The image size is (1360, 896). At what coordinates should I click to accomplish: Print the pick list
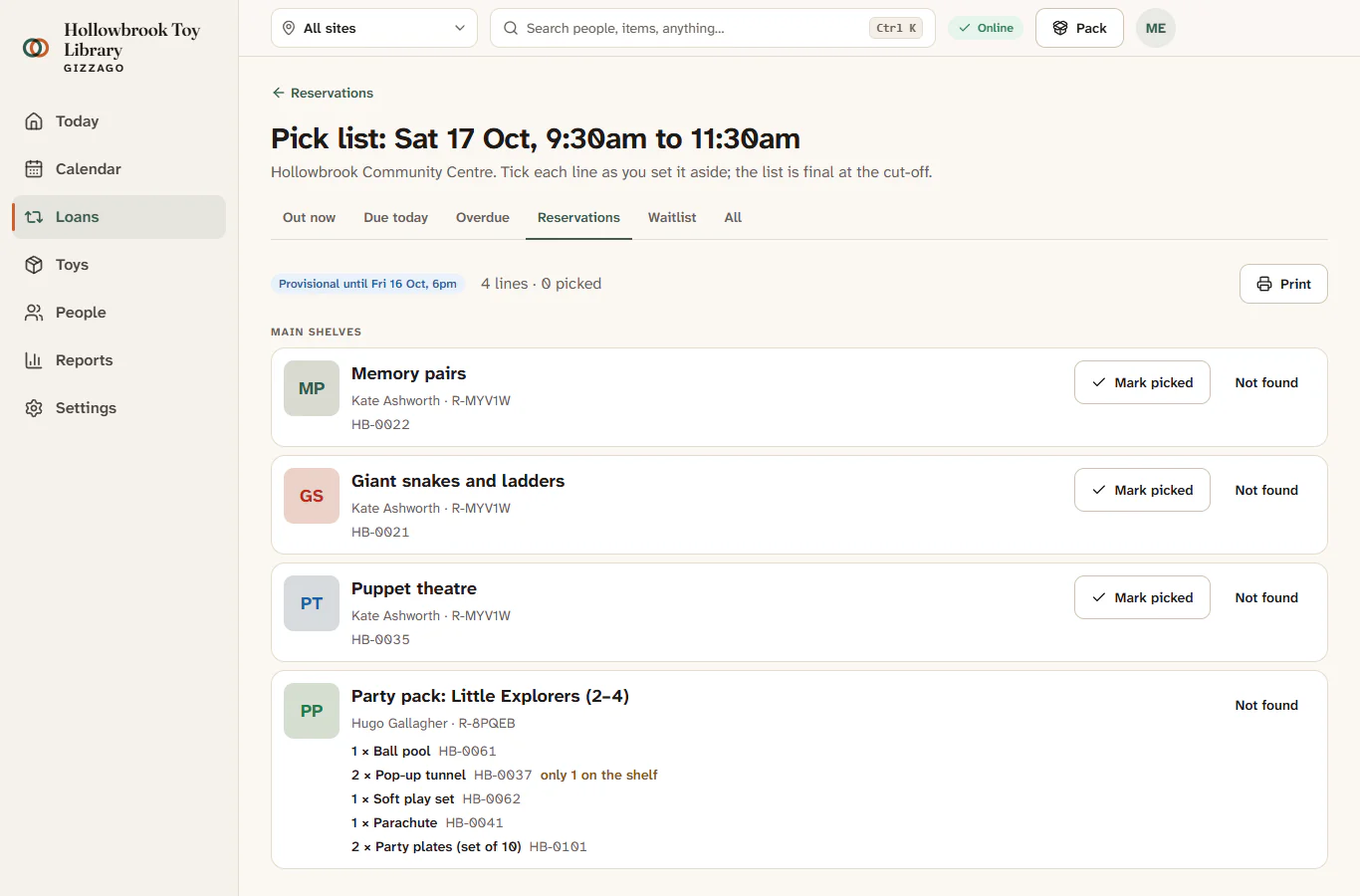pyautogui.click(x=1283, y=284)
